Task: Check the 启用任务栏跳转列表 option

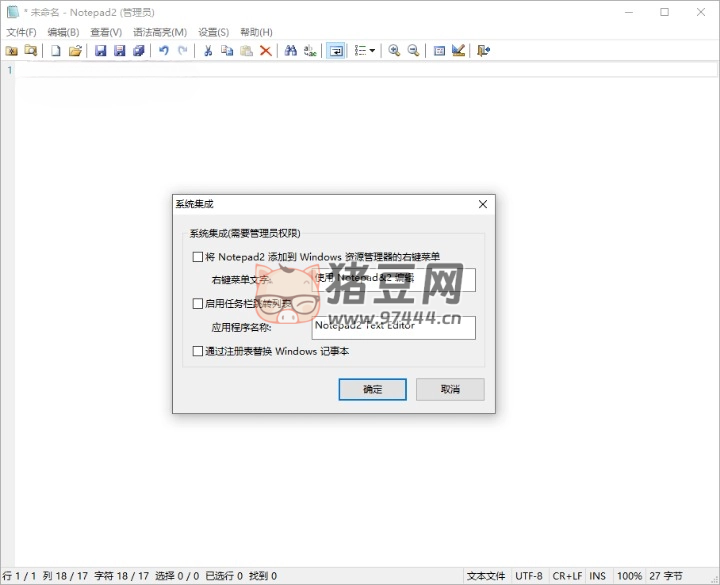Action: coord(197,303)
